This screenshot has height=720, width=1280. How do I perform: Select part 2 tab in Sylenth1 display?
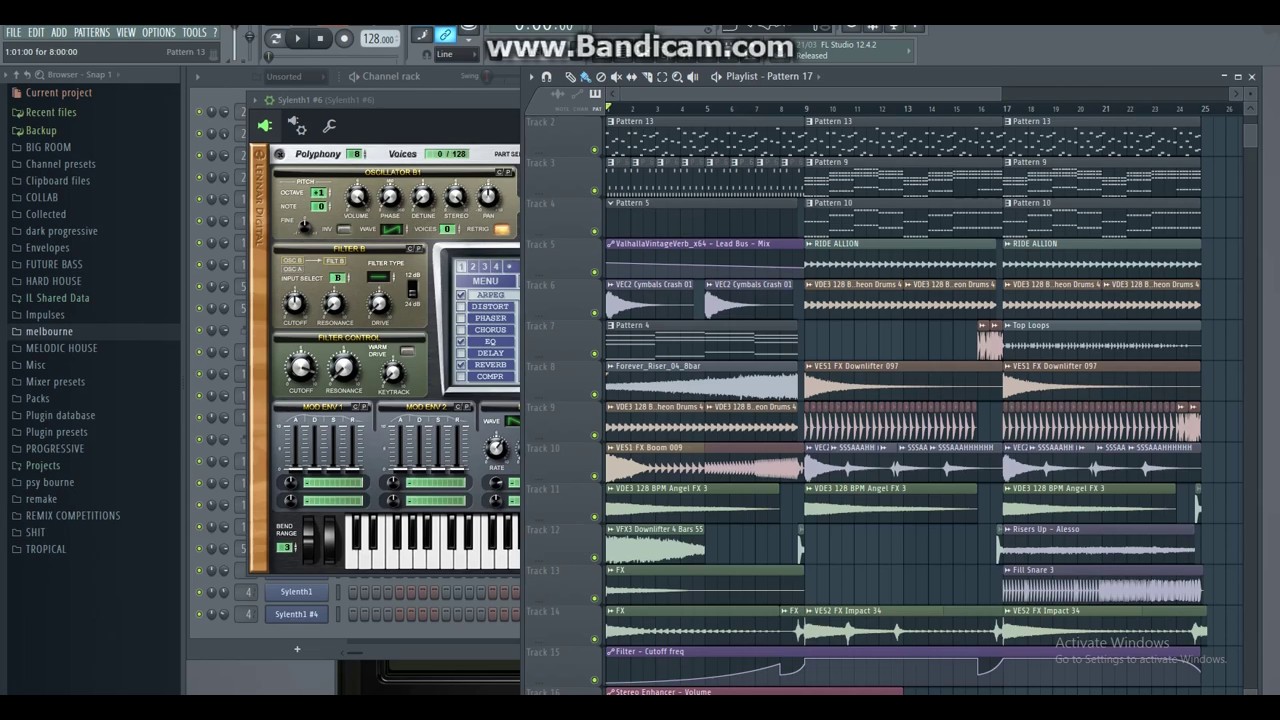(x=474, y=267)
